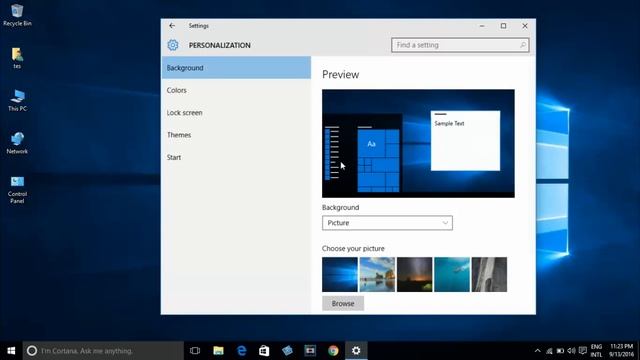Maximize the Settings window
This screenshot has width=640, height=360.
point(503,26)
